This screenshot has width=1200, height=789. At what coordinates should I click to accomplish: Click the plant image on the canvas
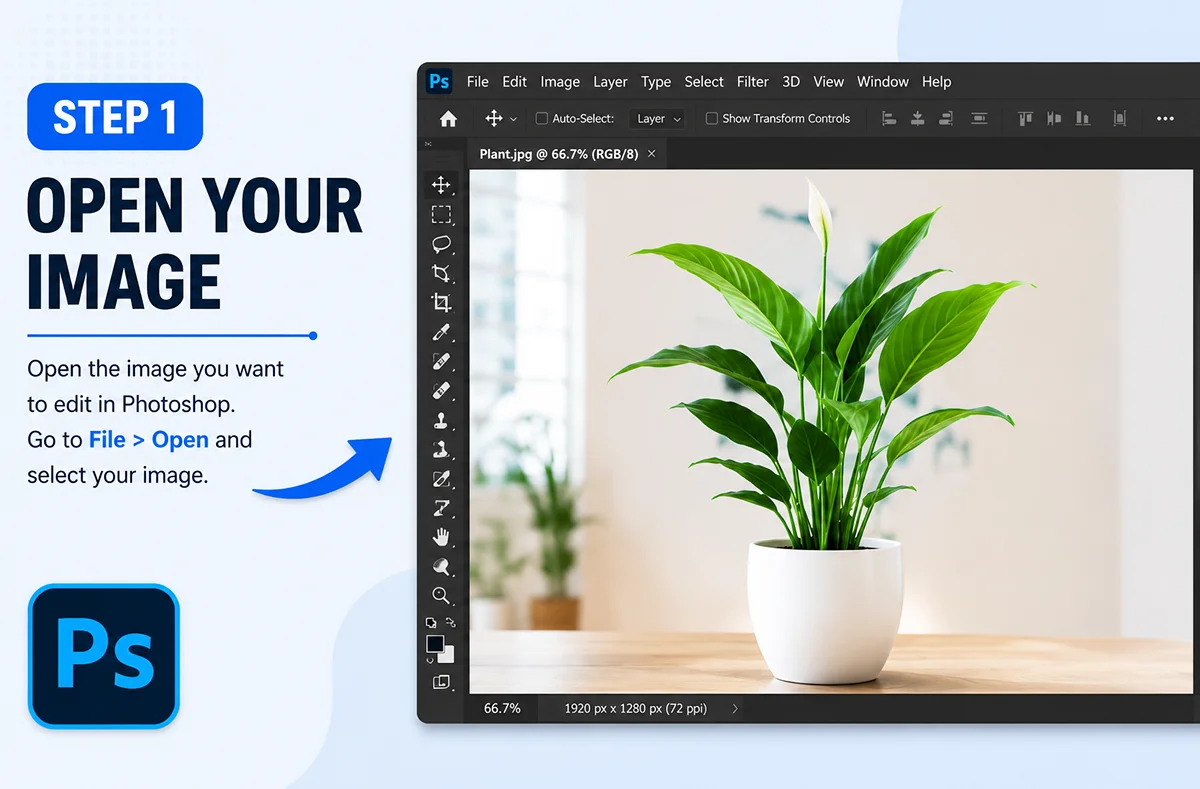830,430
